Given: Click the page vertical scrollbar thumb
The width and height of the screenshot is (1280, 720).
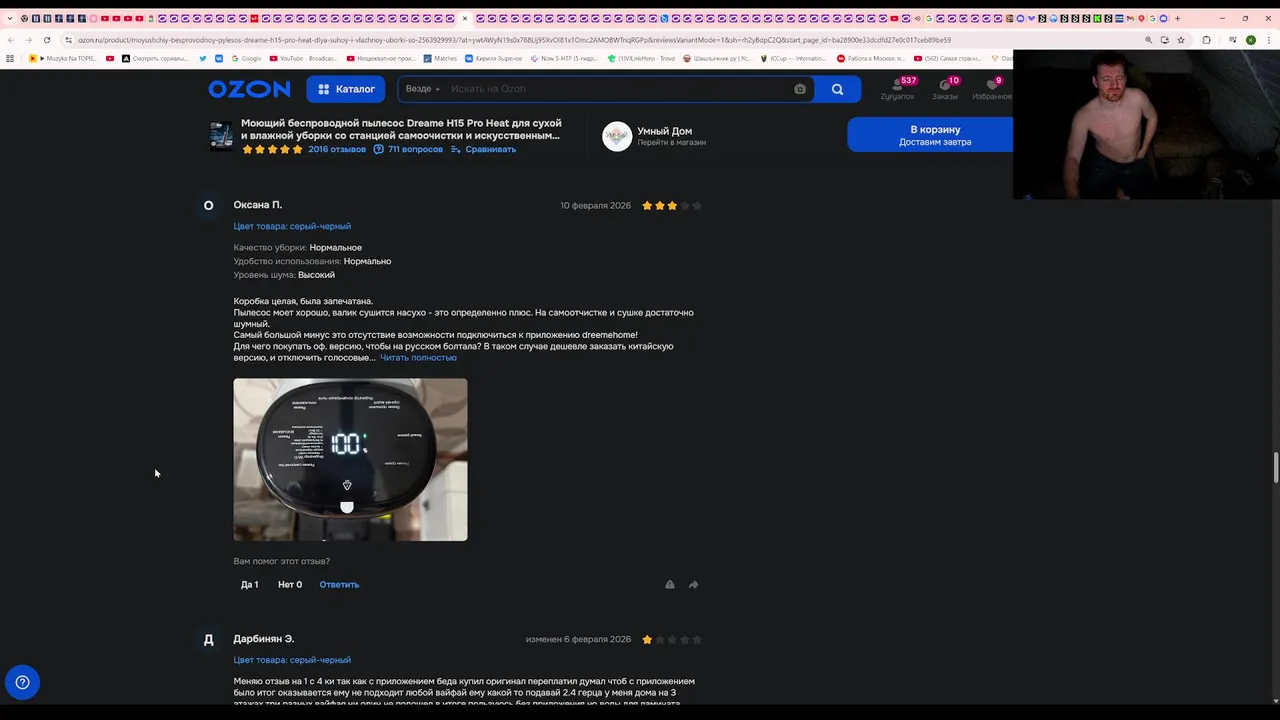Looking at the screenshot, I should click(1275, 467).
